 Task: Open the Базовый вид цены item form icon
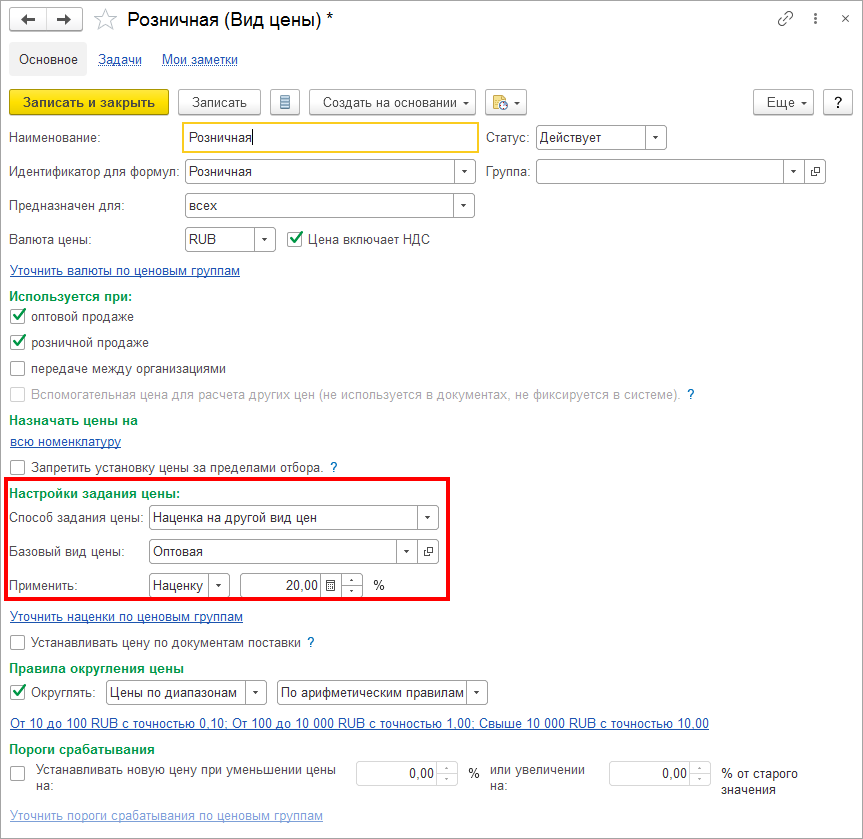point(427,551)
